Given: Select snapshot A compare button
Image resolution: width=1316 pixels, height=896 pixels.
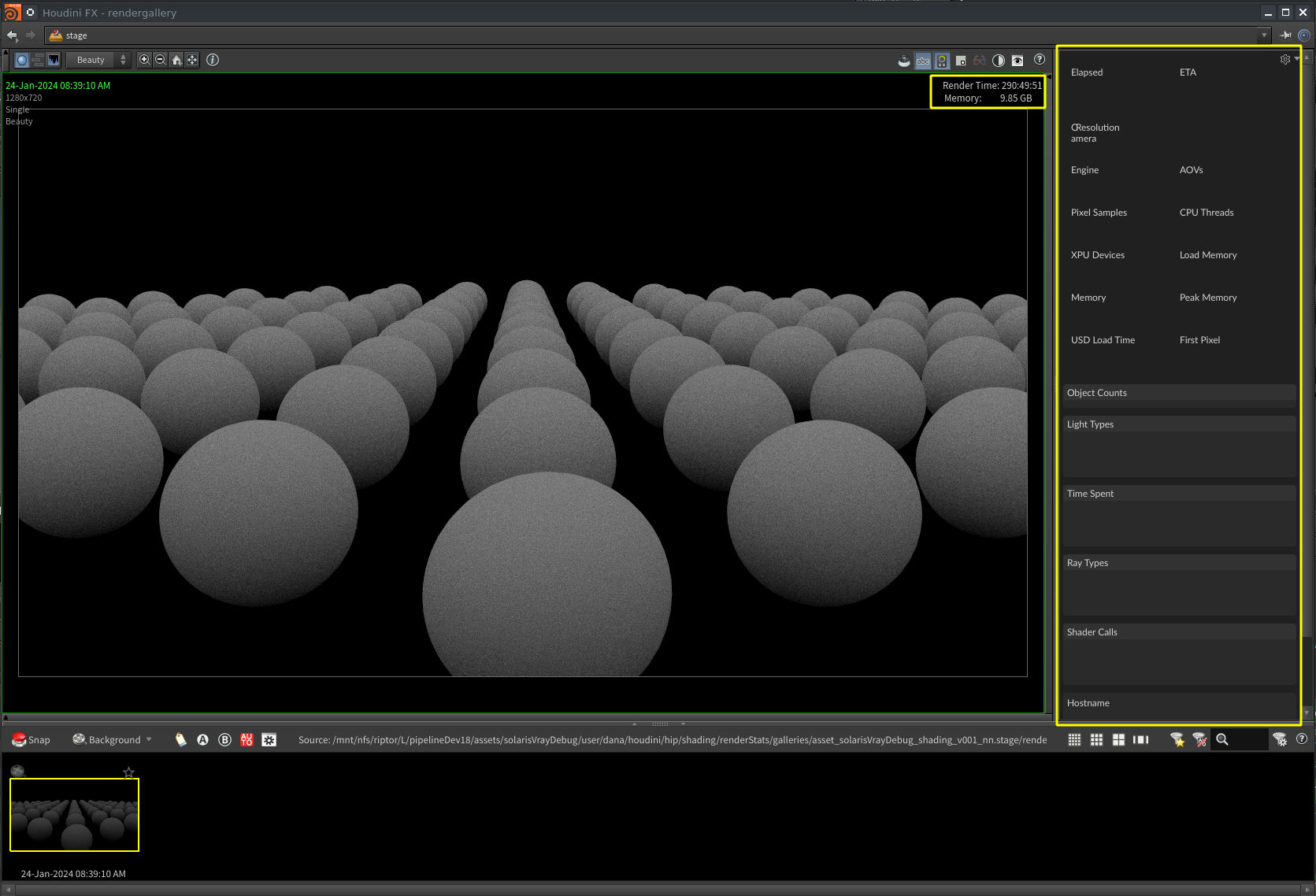Looking at the screenshot, I should [203, 739].
